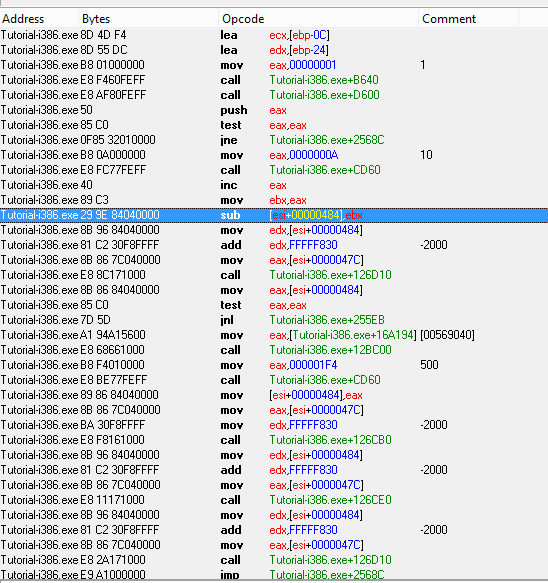Click the Comment column header
548x583 pixels.
pyautogui.click(x=468, y=19)
